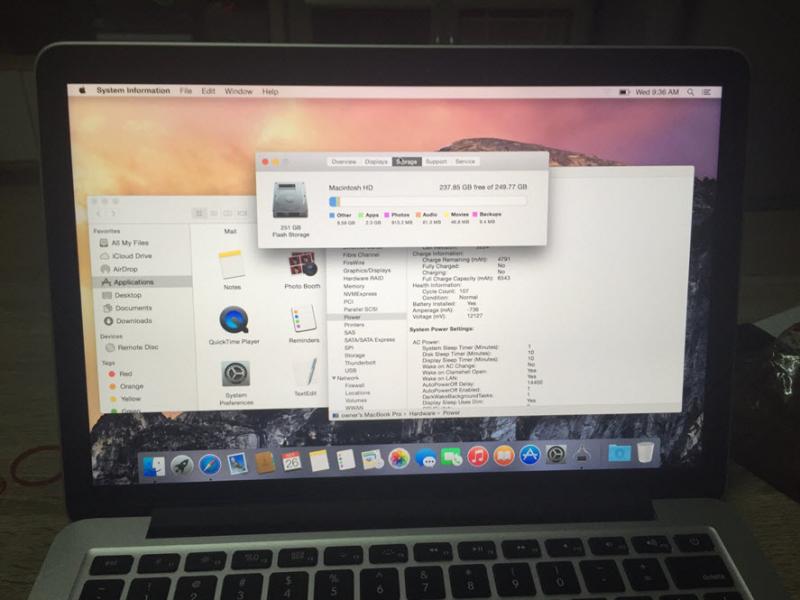Select the Red tag in Finder sidebar

(125, 373)
